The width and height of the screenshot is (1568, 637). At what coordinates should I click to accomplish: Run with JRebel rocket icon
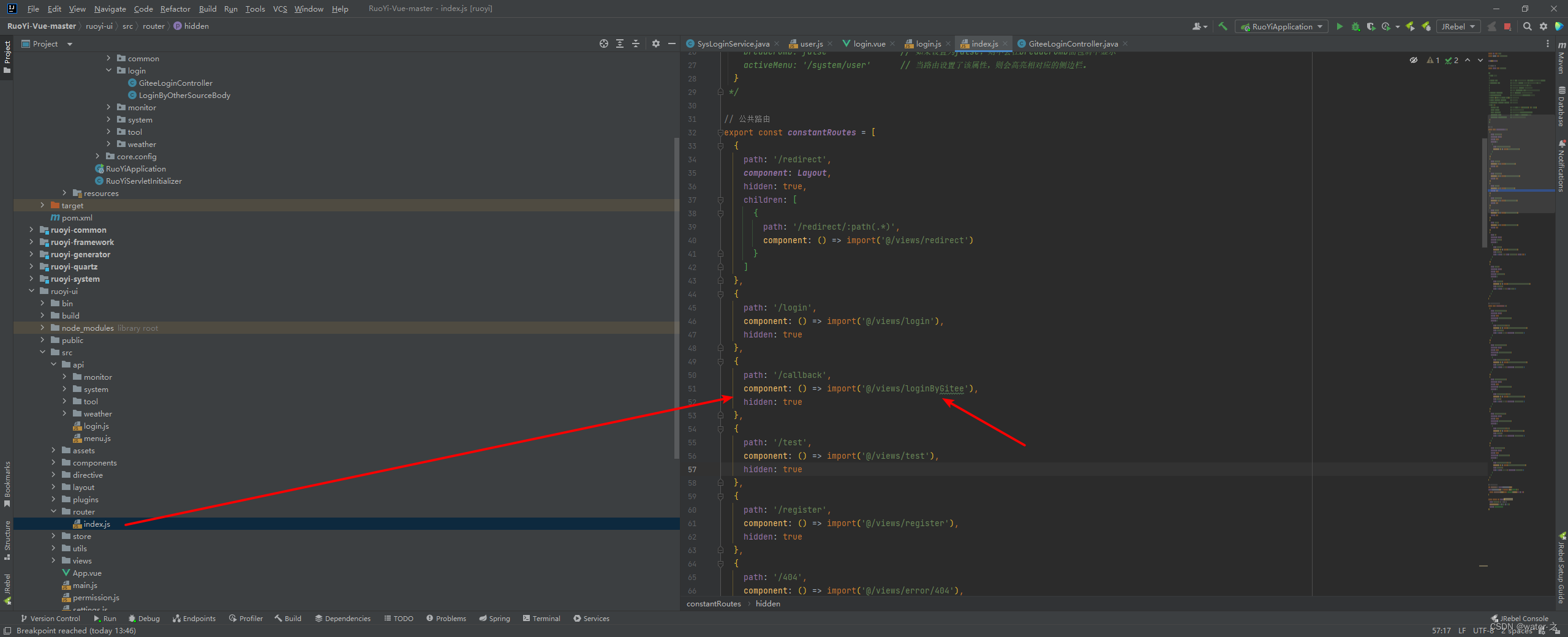pos(1410,26)
